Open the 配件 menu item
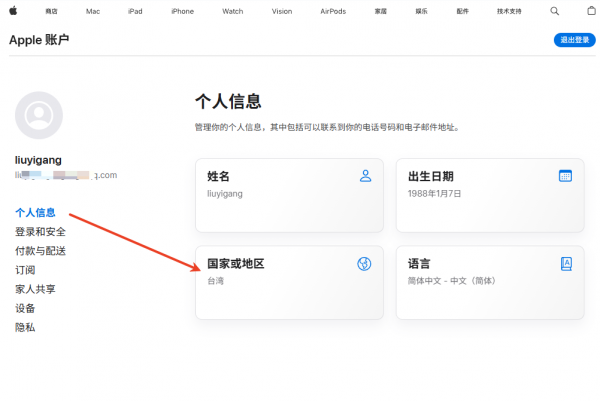This screenshot has height=401, width=600. tap(463, 11)
